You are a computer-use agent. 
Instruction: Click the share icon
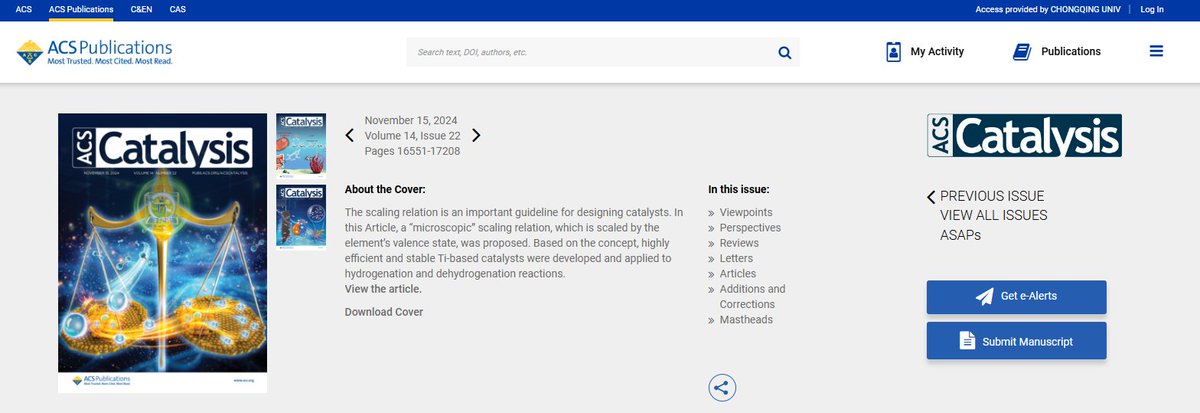coord(722,388)
